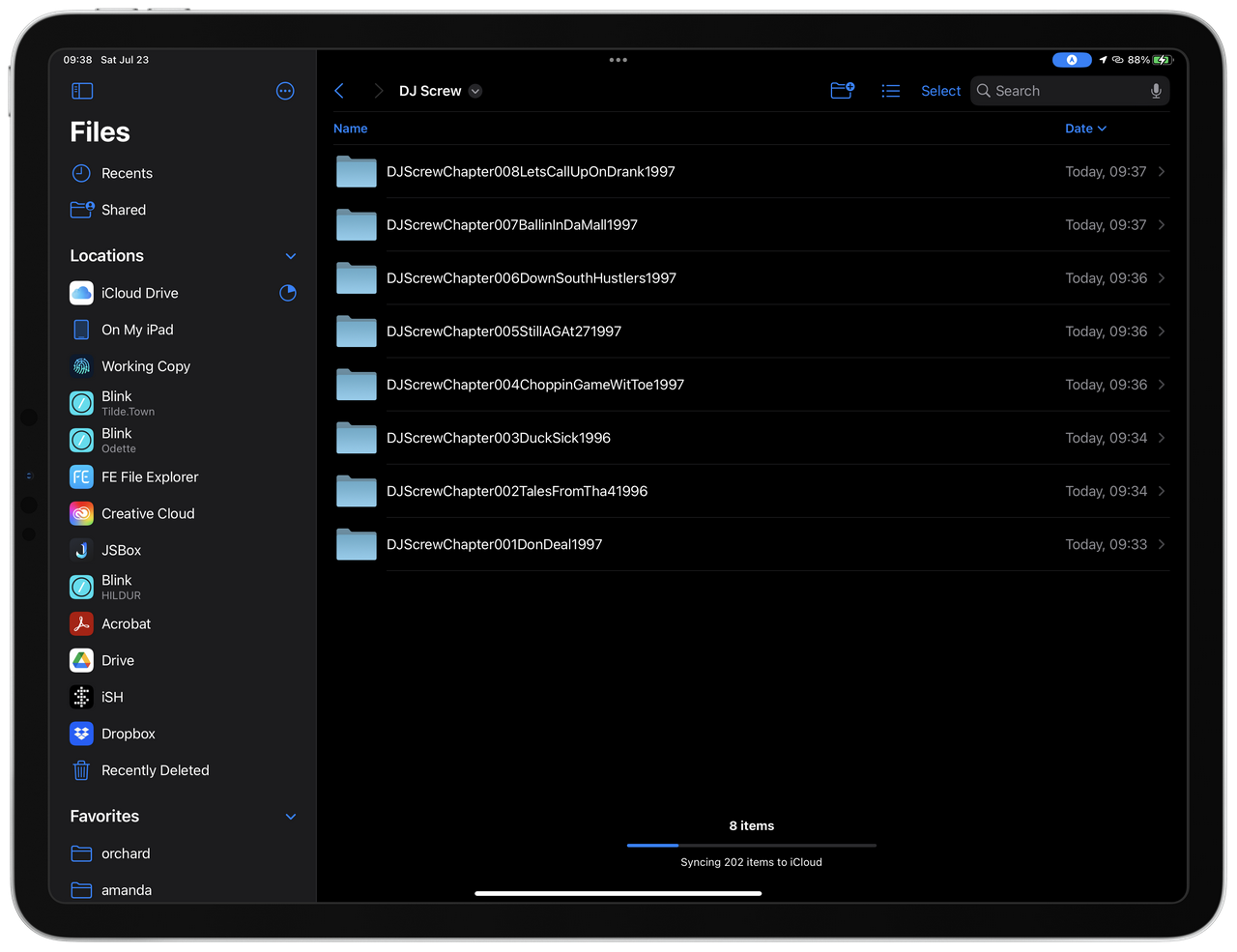The width and height of the screenshot is (1237, 952).
Task: Expand chevron on the Chapter005 row
Action: point(1162,332)
